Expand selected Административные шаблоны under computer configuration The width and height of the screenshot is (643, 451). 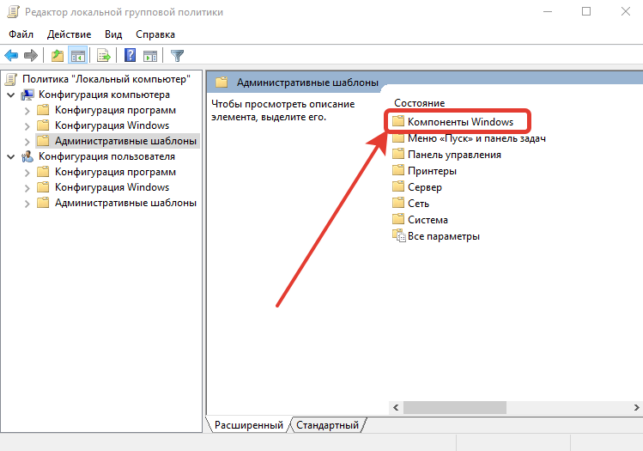pos(27,142)
